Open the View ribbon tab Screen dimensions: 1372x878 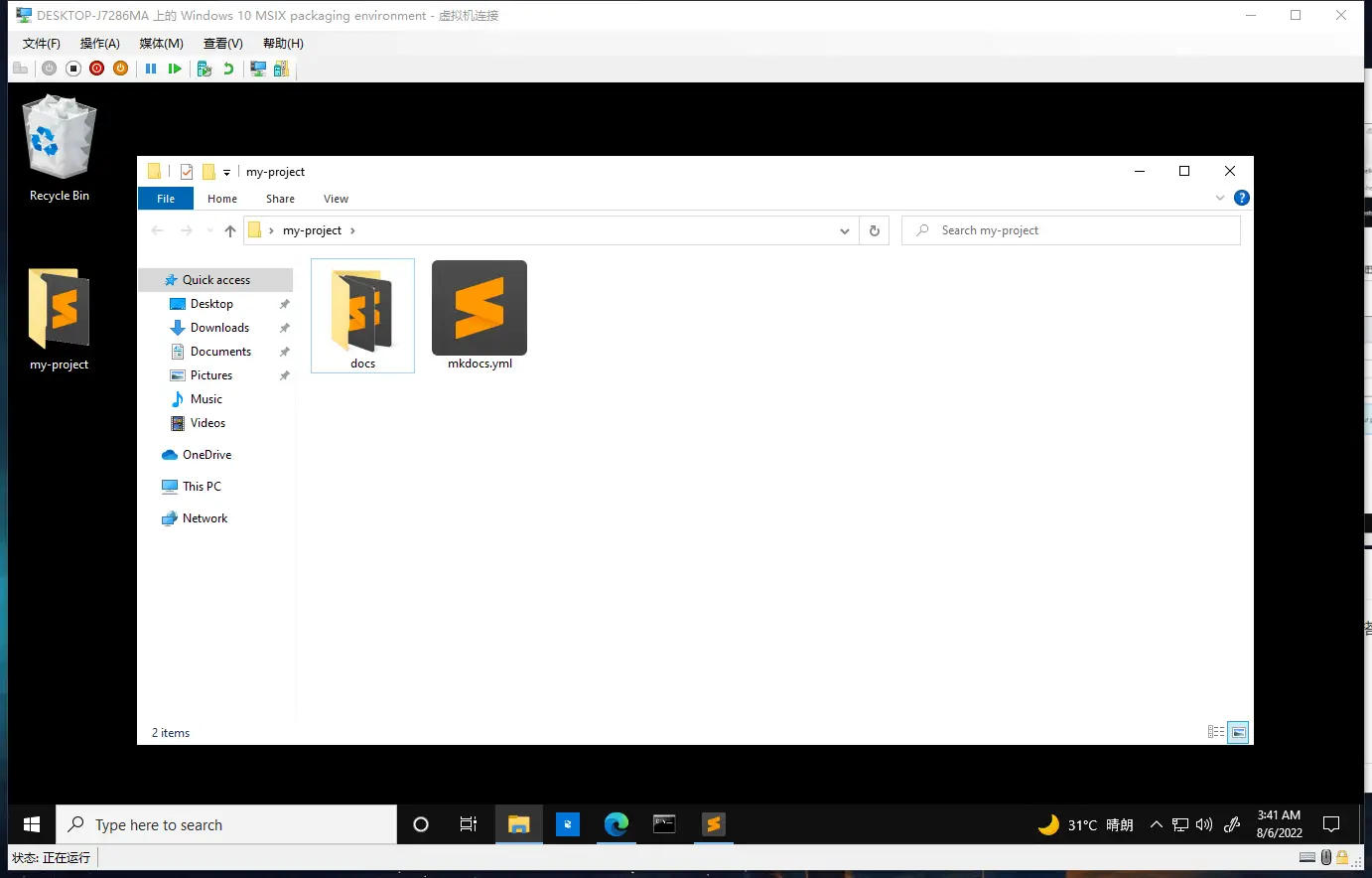click(x=336, y=199)
